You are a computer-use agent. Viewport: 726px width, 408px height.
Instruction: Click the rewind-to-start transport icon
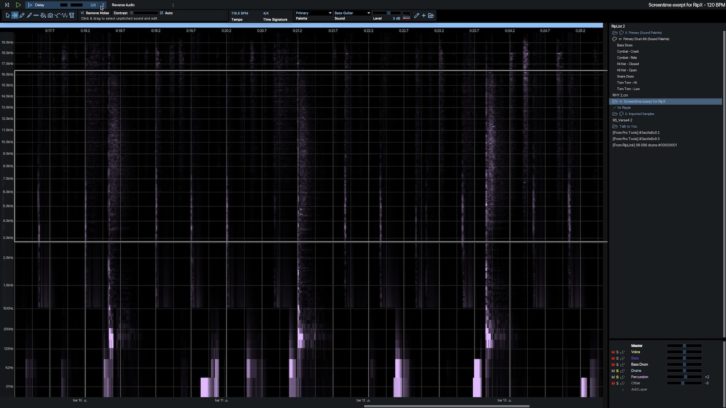[7, 5]
